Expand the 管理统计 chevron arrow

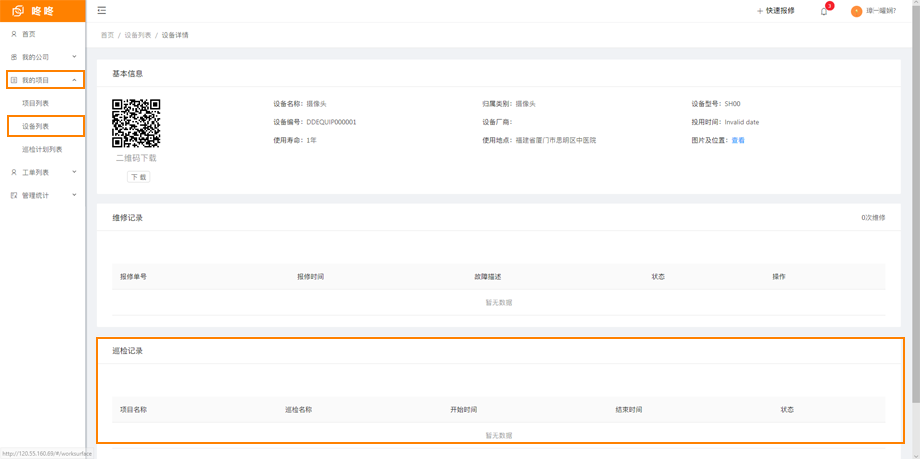[x=74, y=195]
